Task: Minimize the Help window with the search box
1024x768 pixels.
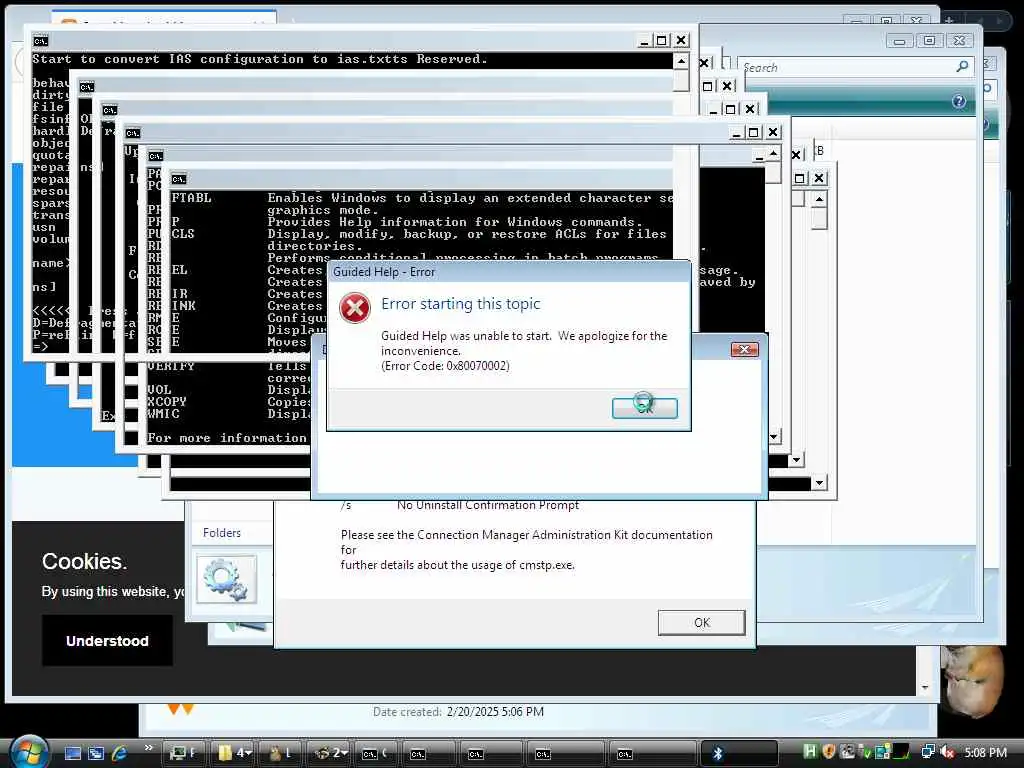Action: [x=900, y=41]
